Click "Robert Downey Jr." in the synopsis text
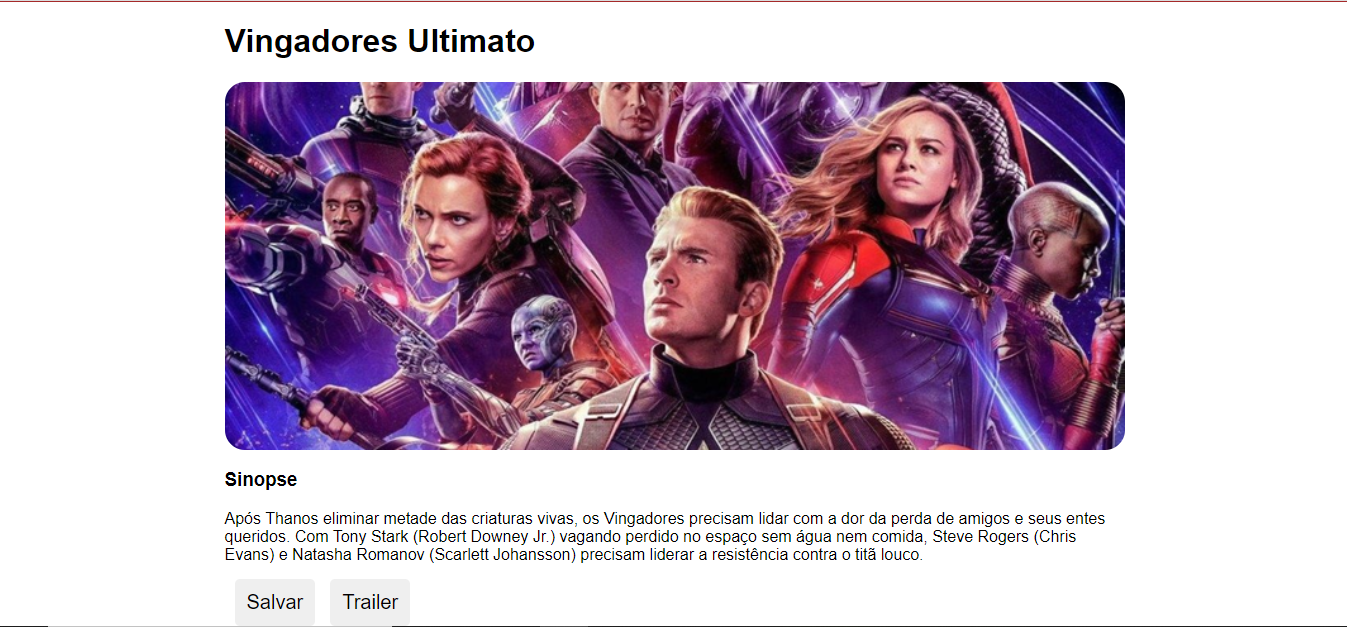Image resolution: width=1347 pixels, height=627 pixels. (483, 537)
